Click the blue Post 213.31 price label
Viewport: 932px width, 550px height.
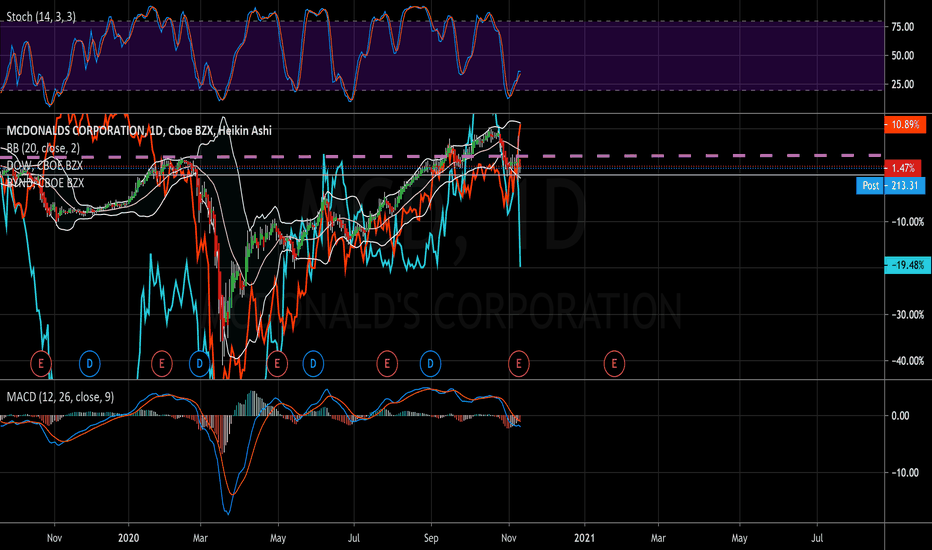pyautogui.click(x=890, y=186)
